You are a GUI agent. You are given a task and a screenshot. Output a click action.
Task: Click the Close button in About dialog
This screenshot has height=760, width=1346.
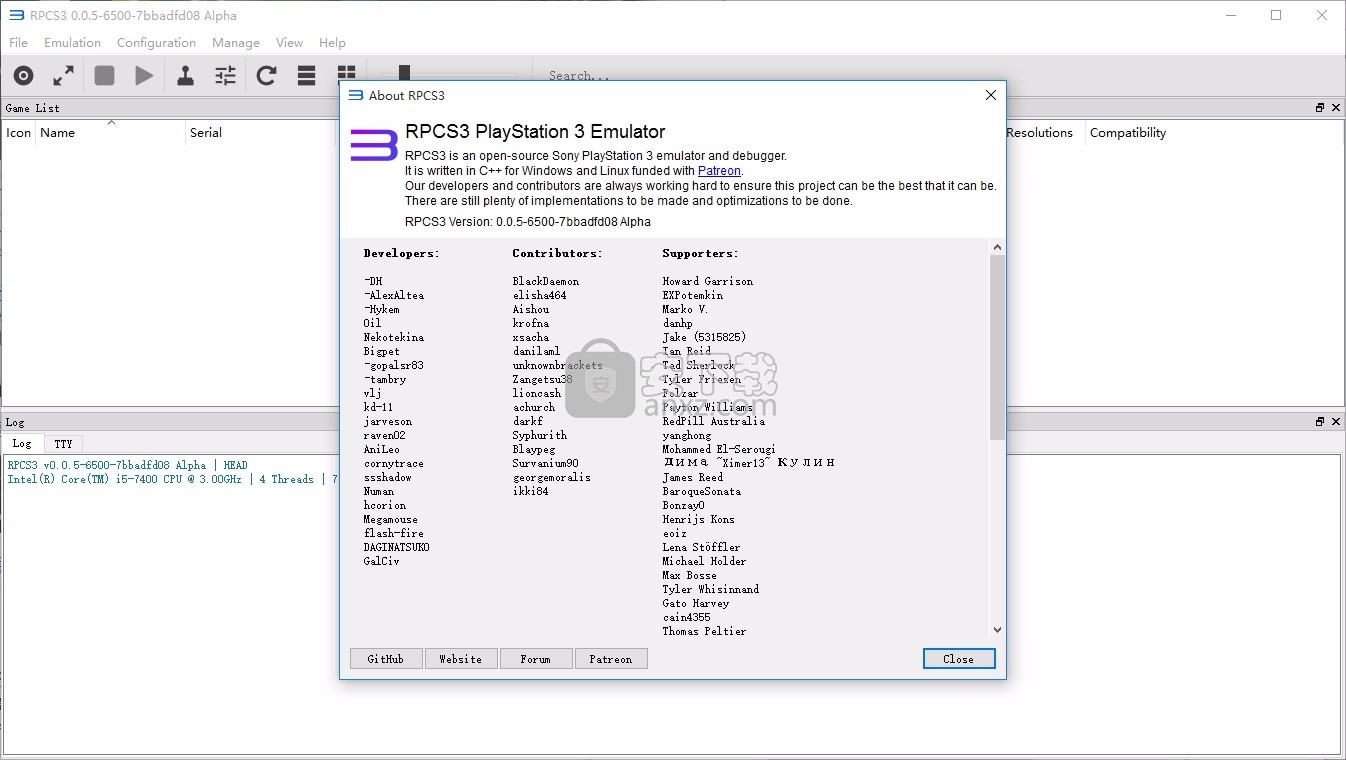[958, 659]
